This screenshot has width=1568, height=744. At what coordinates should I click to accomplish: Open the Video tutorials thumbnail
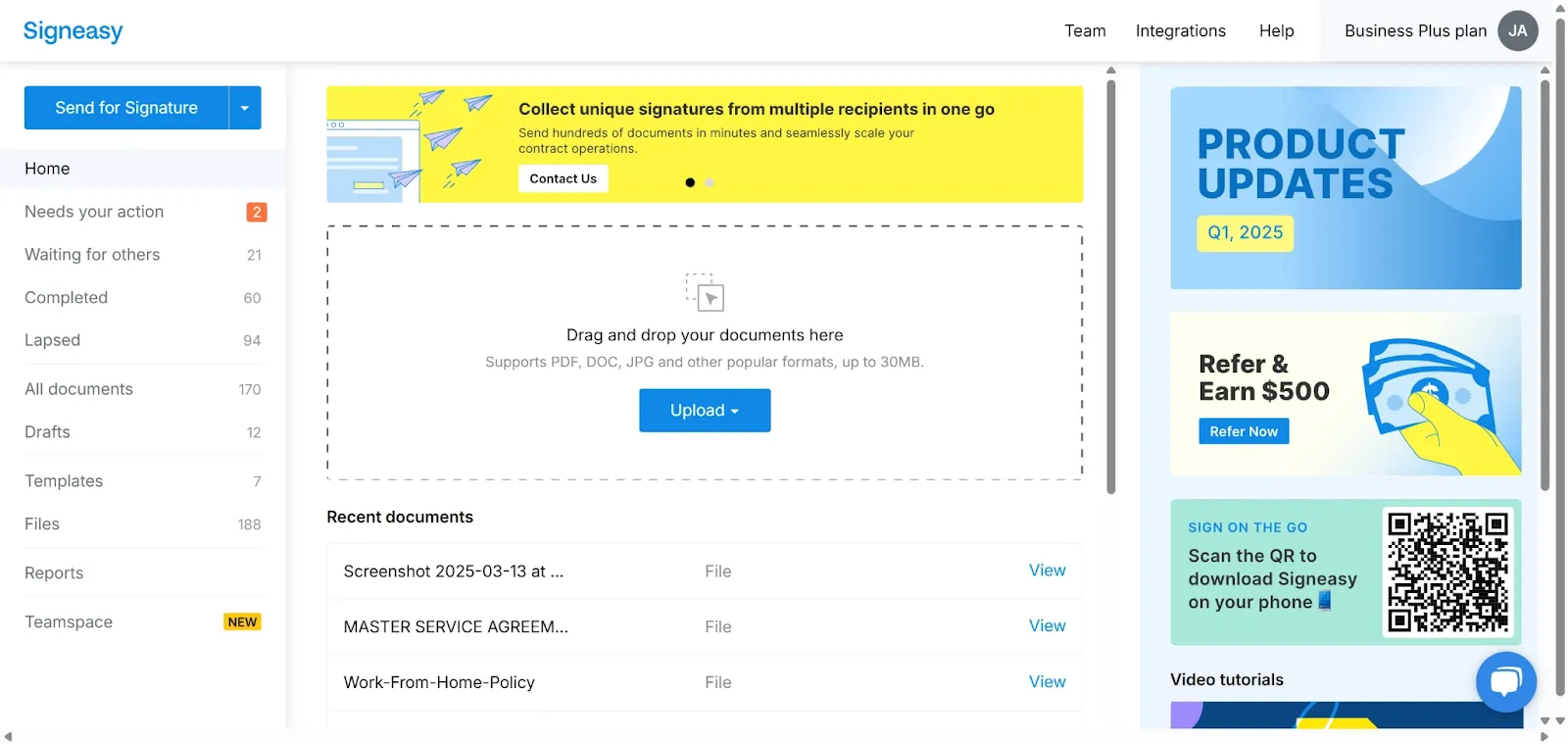(1346, 715)
